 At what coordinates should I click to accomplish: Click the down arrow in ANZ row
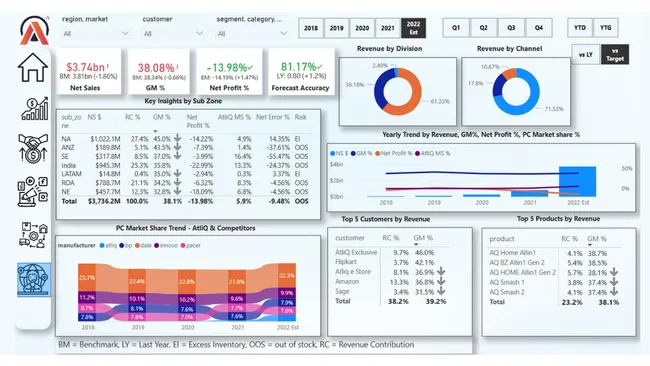(177, 147)
